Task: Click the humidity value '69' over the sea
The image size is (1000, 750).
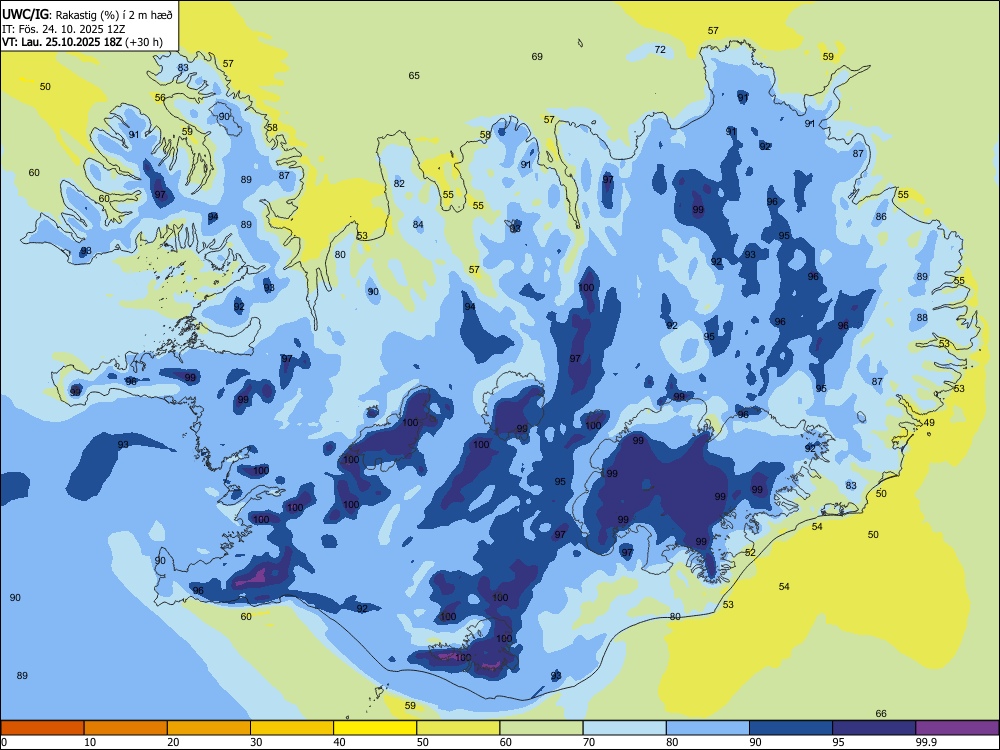Action: click(x=537, y=57)
